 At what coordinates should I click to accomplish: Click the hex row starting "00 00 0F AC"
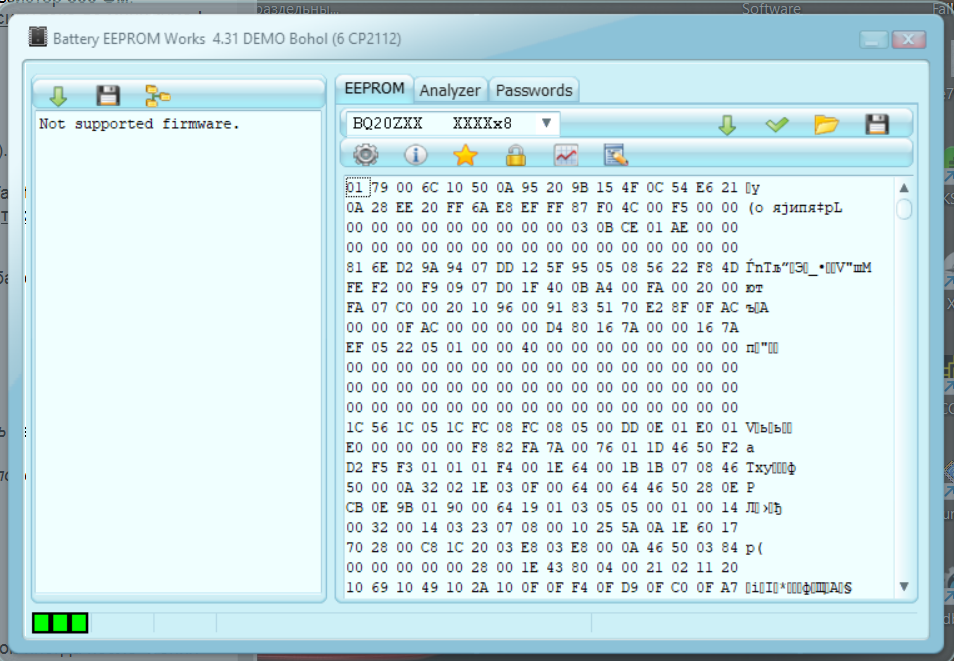point(542,327)
